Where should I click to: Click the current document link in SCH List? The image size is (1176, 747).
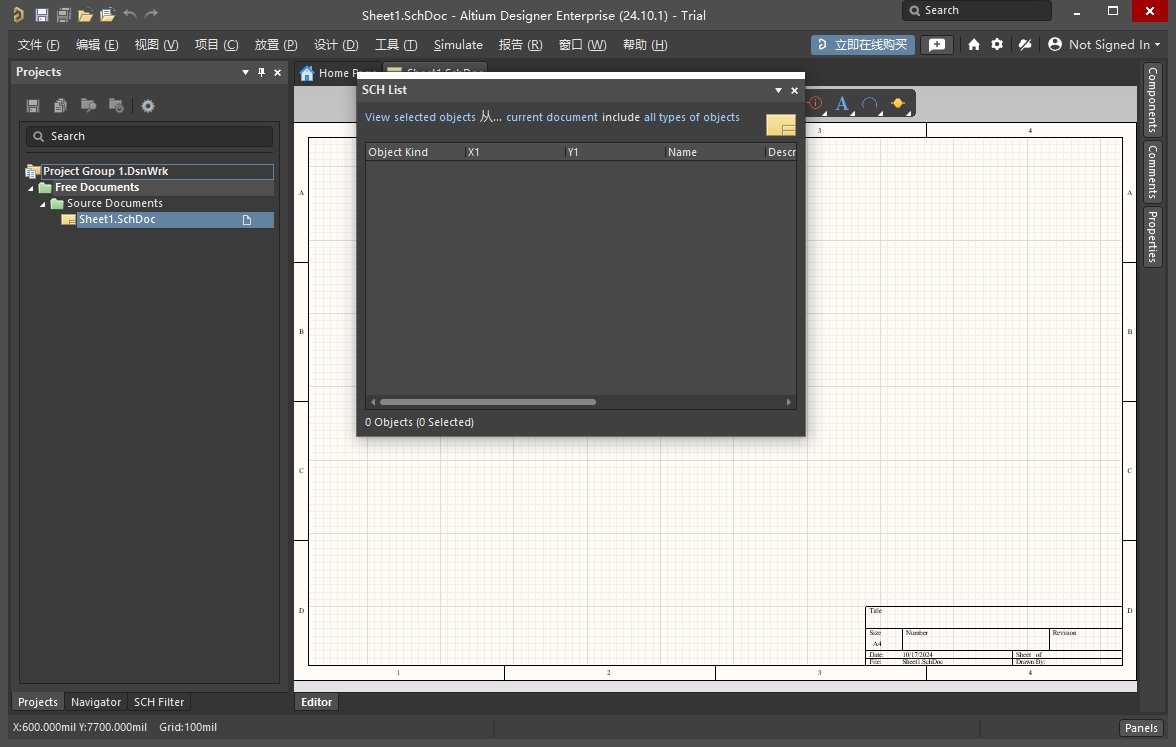pos(552,117)
